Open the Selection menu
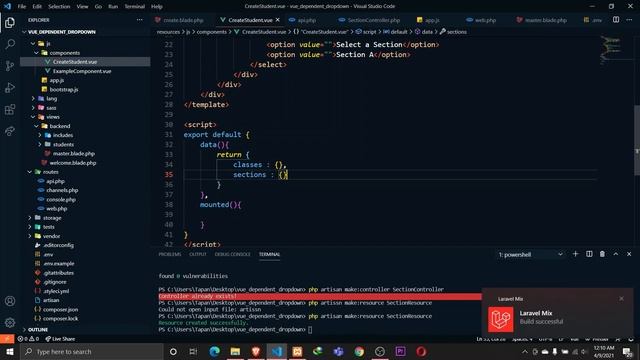Image resolution: width=640 pixels, height=360 pixels. [59, 7]
